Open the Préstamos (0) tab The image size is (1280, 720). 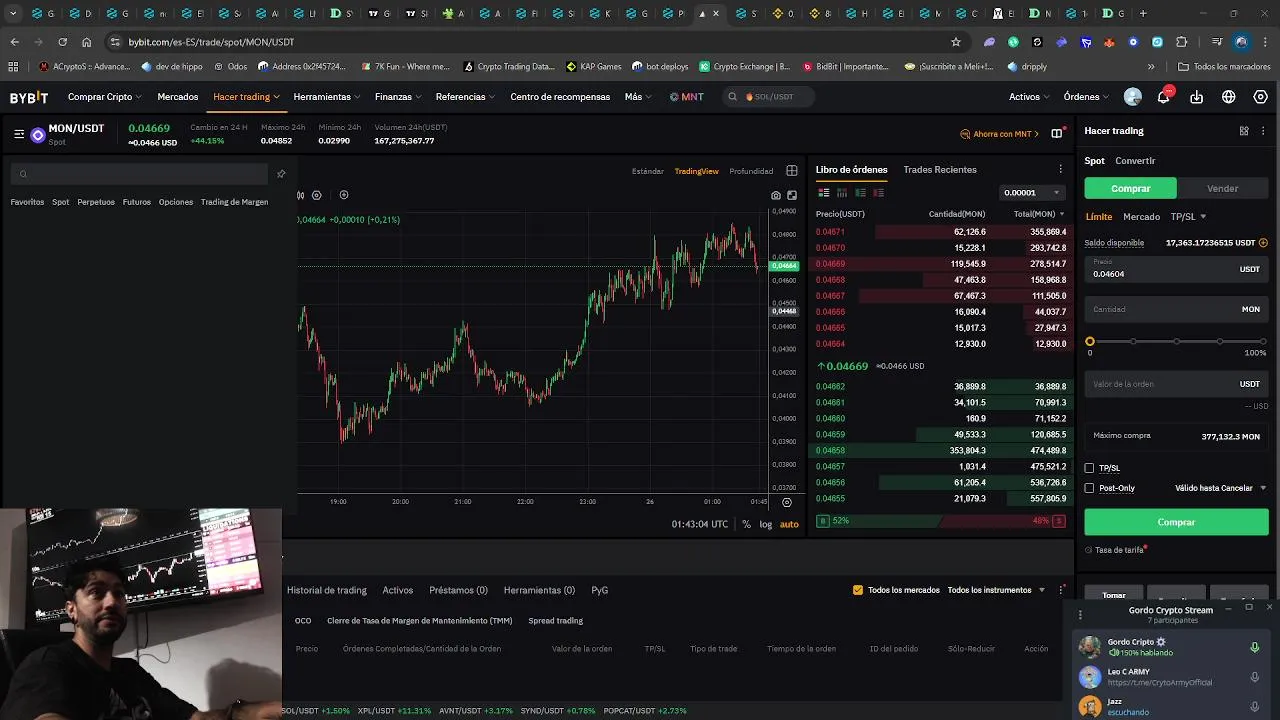click(x=458, y=590)
